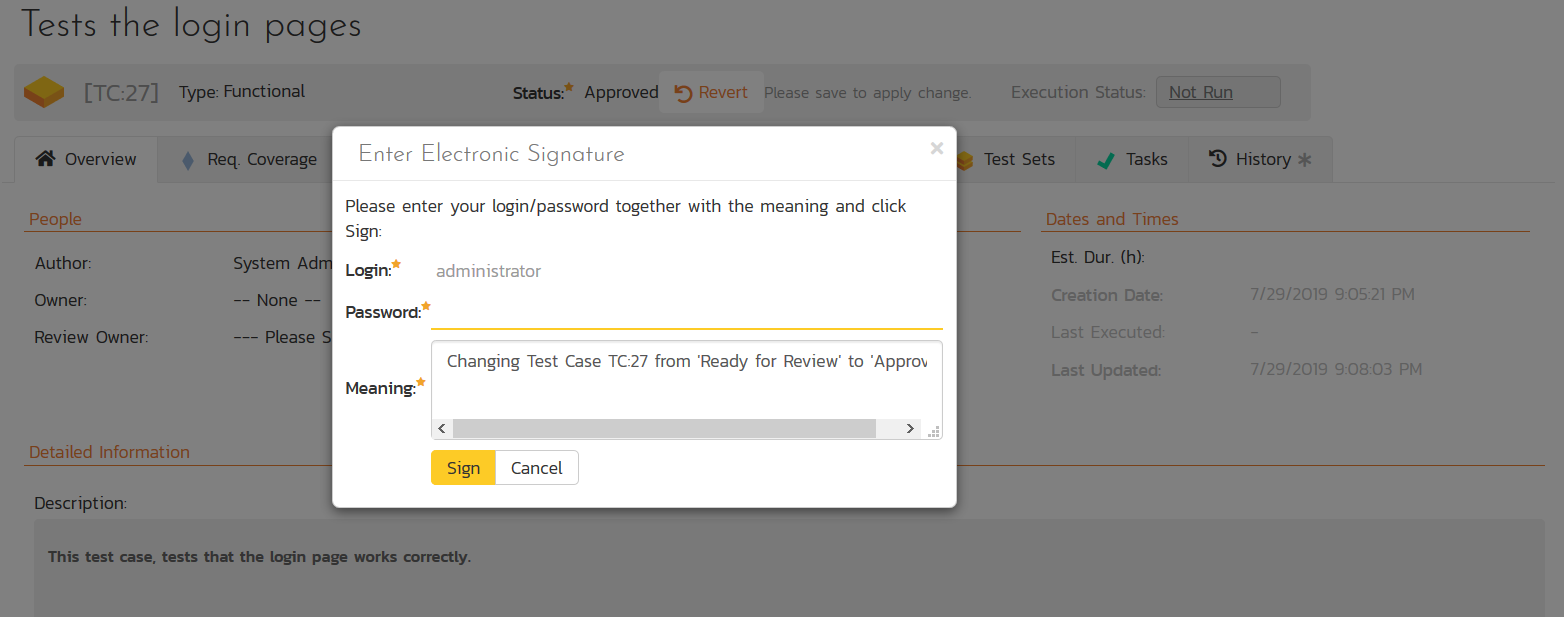Close the signature dialog with X
The width and height of the screenshot is (1564, 617).
[936, 149]
